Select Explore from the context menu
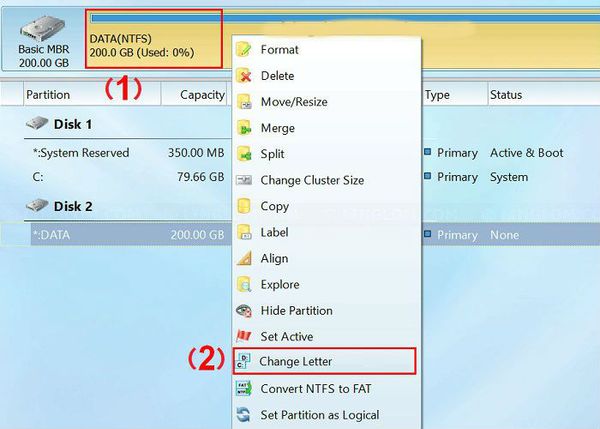Image resolution: width=600 pixels, height=429 pixels. (280, 284)
